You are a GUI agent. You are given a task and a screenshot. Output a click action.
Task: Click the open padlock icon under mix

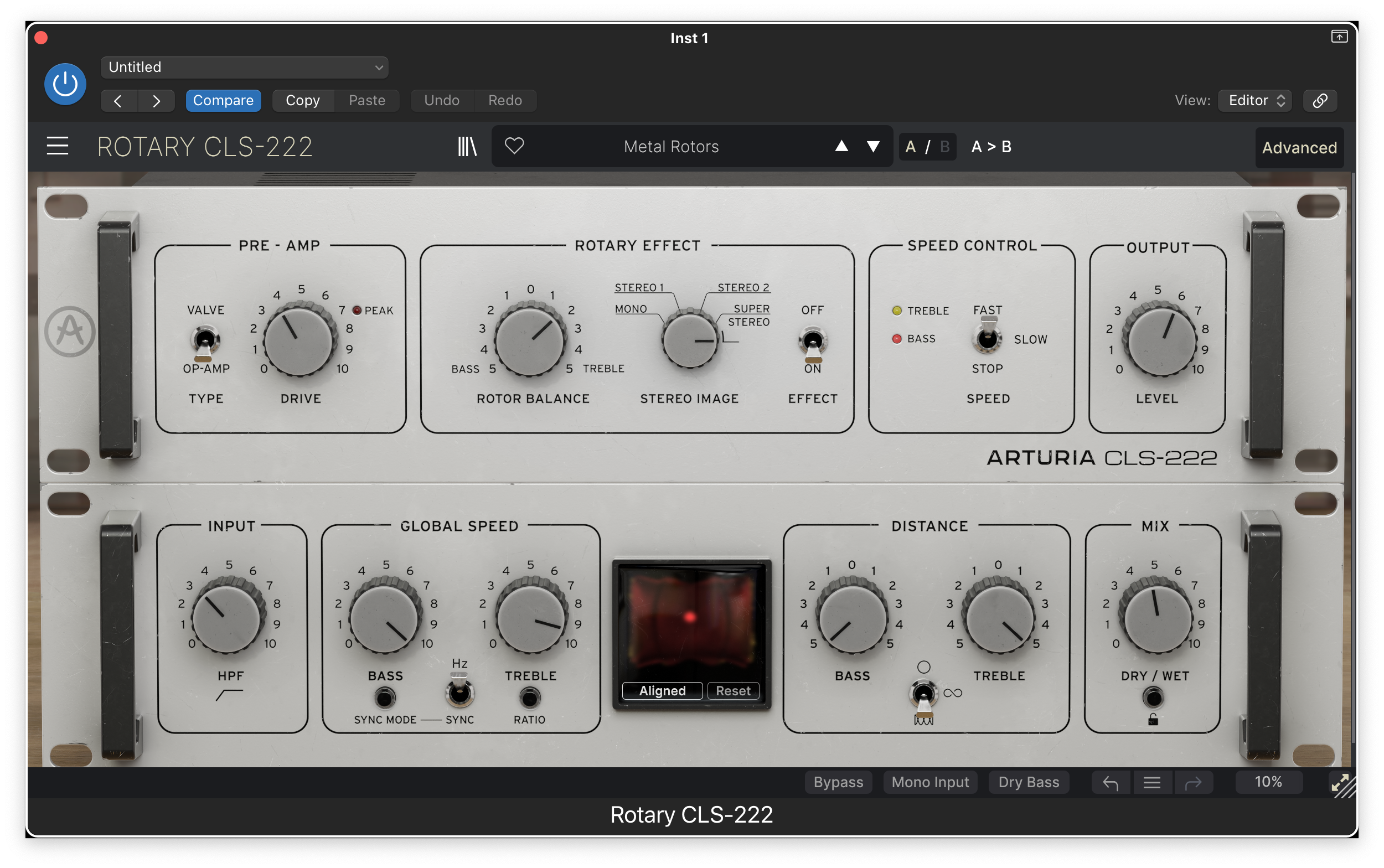click(x=1153, y=719)
